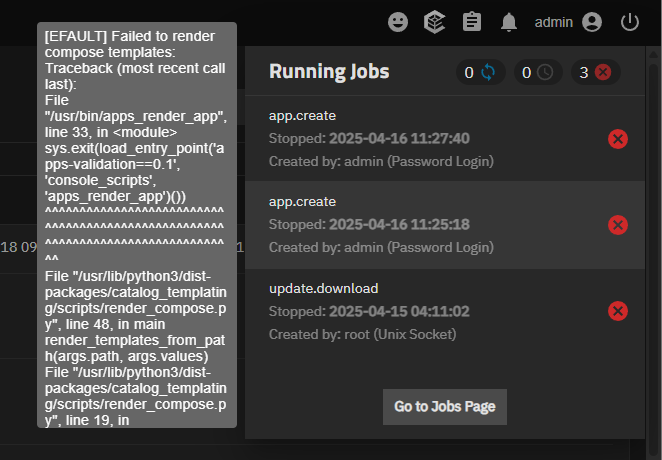Image resolution: width=662 pixels, height=460 pixels.
Task: Click the smiley feedback icon
Action: [398, 22]
